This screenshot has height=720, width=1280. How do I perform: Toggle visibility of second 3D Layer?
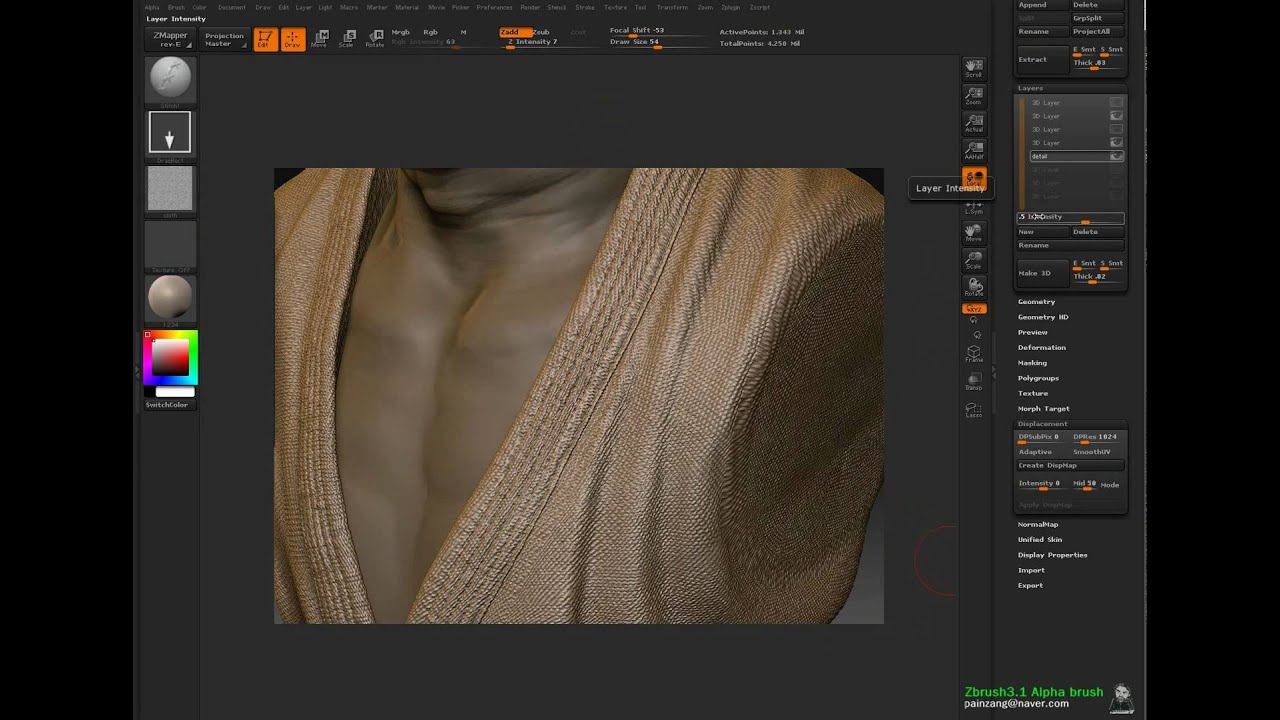(x=1116, y=116)
